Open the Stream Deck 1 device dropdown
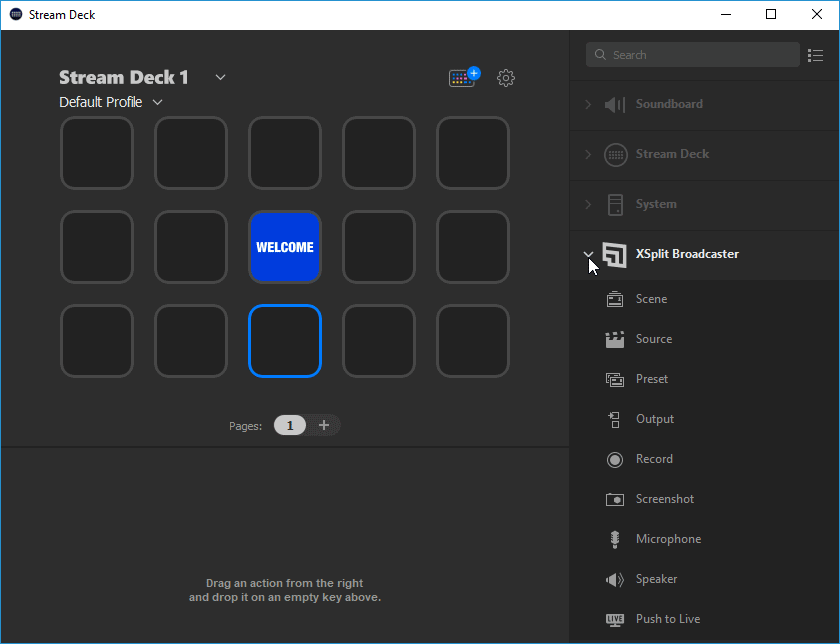Viewport: 840px width, 644px height. [x=220, y=77]
